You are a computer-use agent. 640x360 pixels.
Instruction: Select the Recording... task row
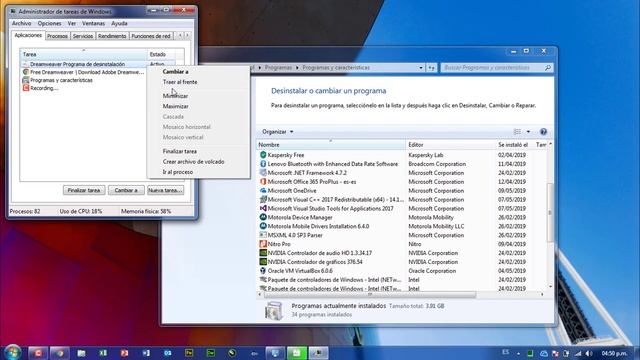click(x=84, y=88)
